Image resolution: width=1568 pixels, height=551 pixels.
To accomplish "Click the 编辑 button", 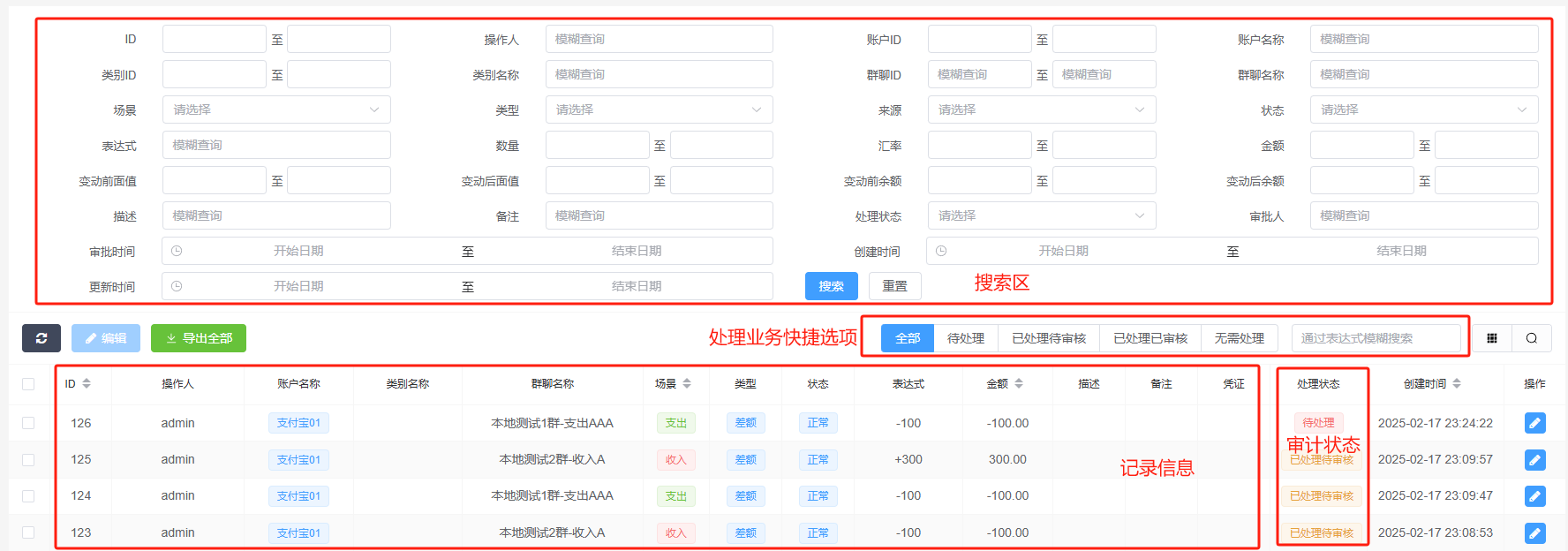I will click(106, 338).
